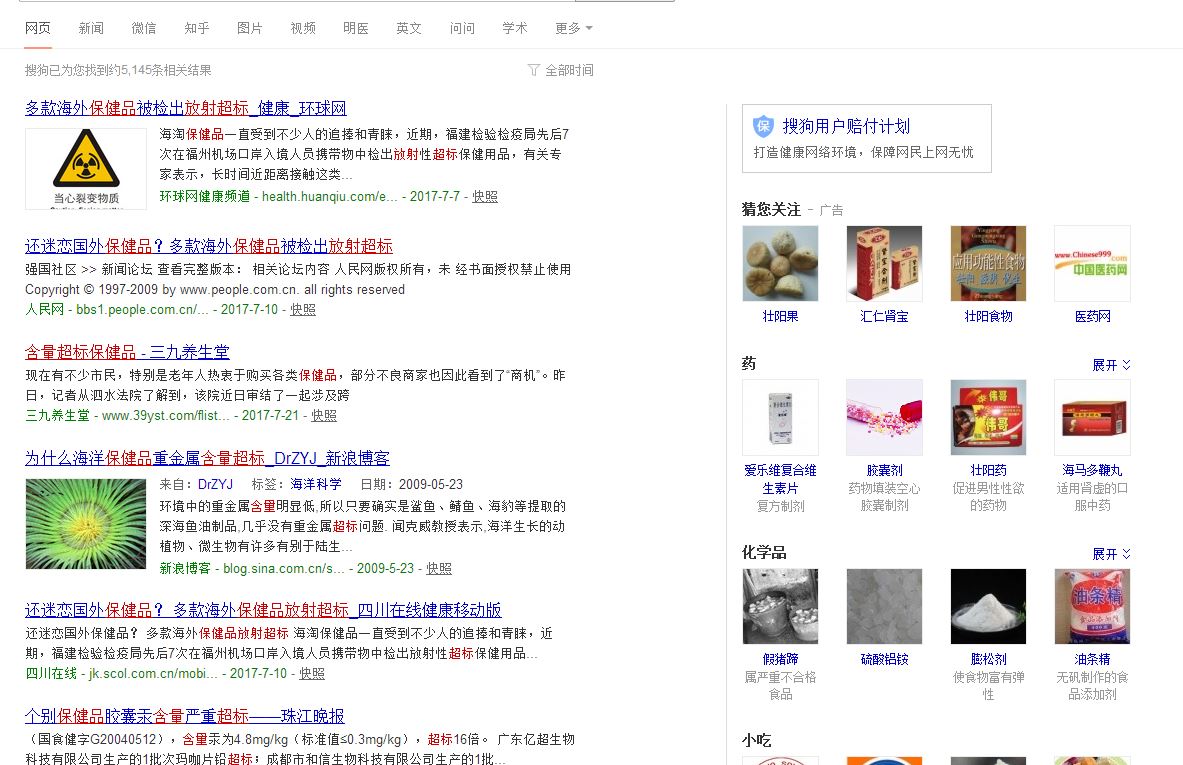This screenshot has height=765, width=1183.
Task: Click the radiation warning thumbnail of first result
Action: pos(85,165)
